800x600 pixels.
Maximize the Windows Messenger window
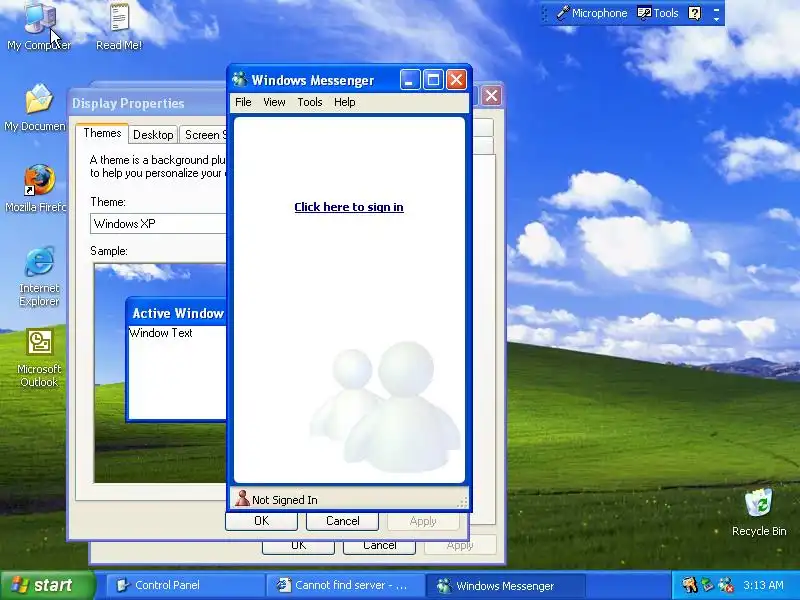433,80
